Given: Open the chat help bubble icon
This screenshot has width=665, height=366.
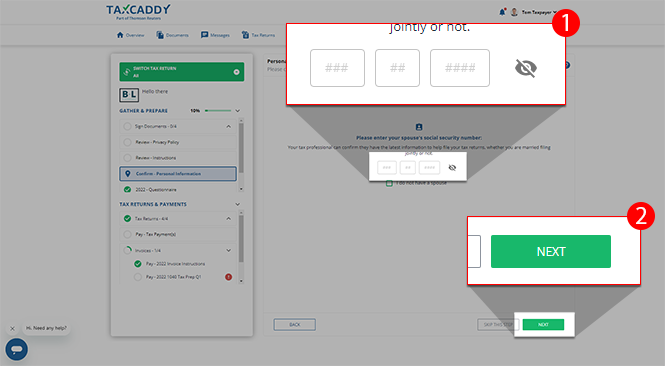Looking at the screenshot, I should pyautogui.click(x=17, y=349).
